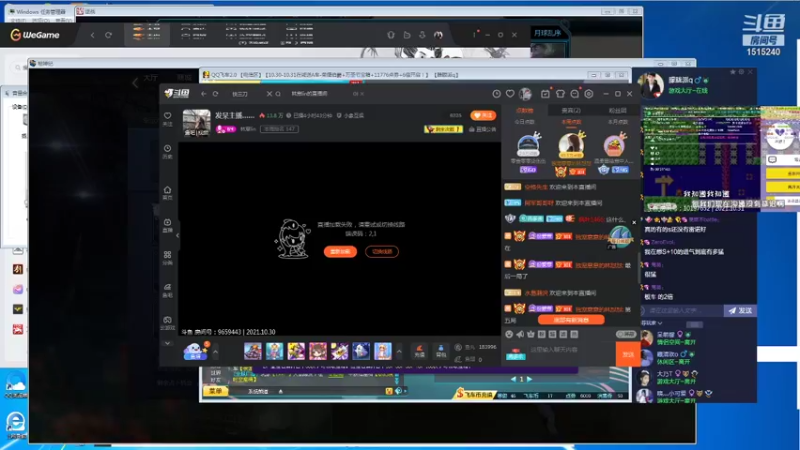Click the yellow event banner below the follow button
Viewport: 800px width, 450px height.
(444, 129)
